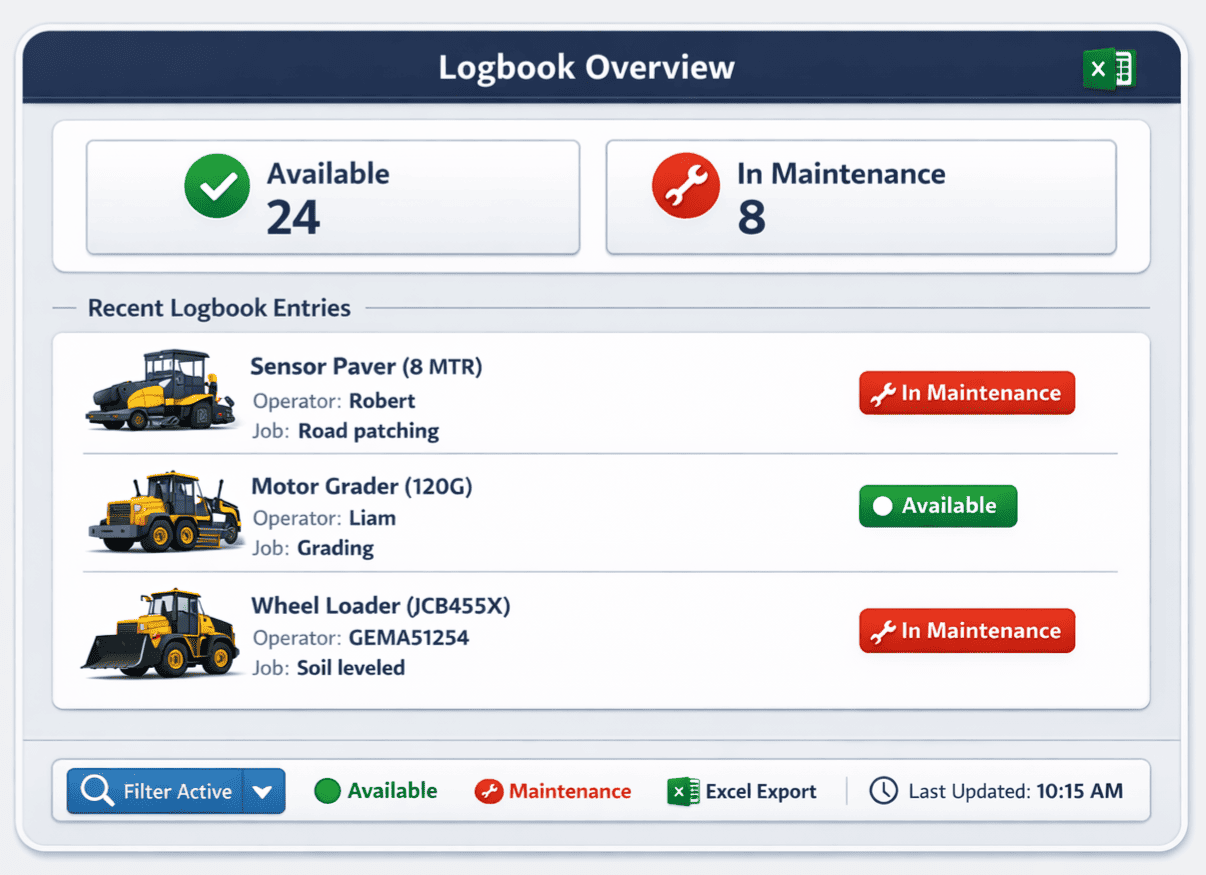Click the green checkmark Available icon
The image size is (1206, 875).
click(217, 186)
